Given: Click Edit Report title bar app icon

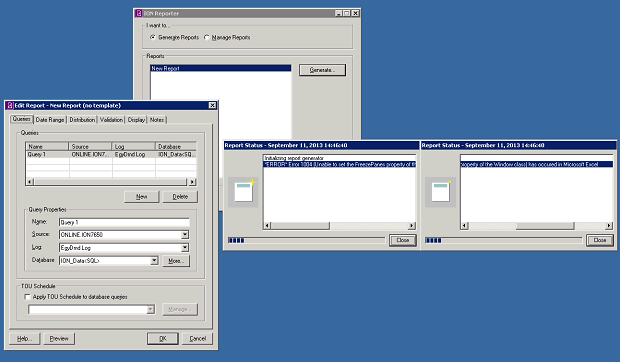Looking at the screenshot, I should coord(10,106).
